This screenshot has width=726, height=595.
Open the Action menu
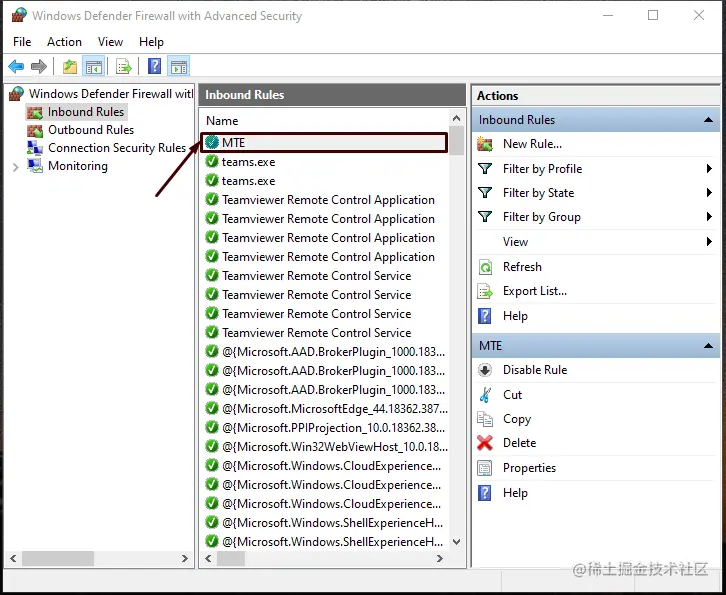tap(64, 42)
